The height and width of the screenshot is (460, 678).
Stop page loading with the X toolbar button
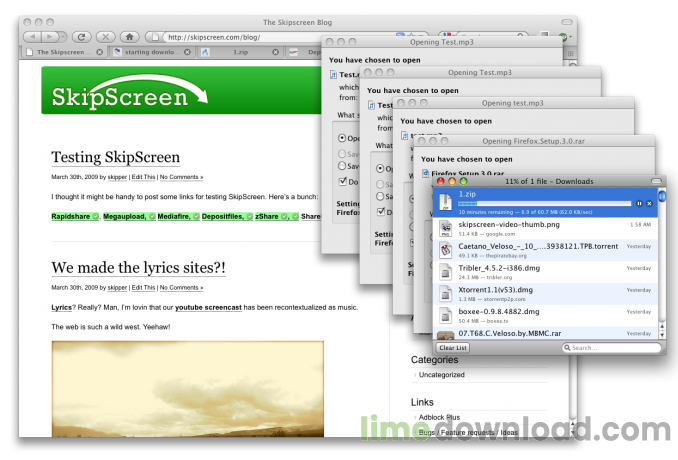(105, 37)
